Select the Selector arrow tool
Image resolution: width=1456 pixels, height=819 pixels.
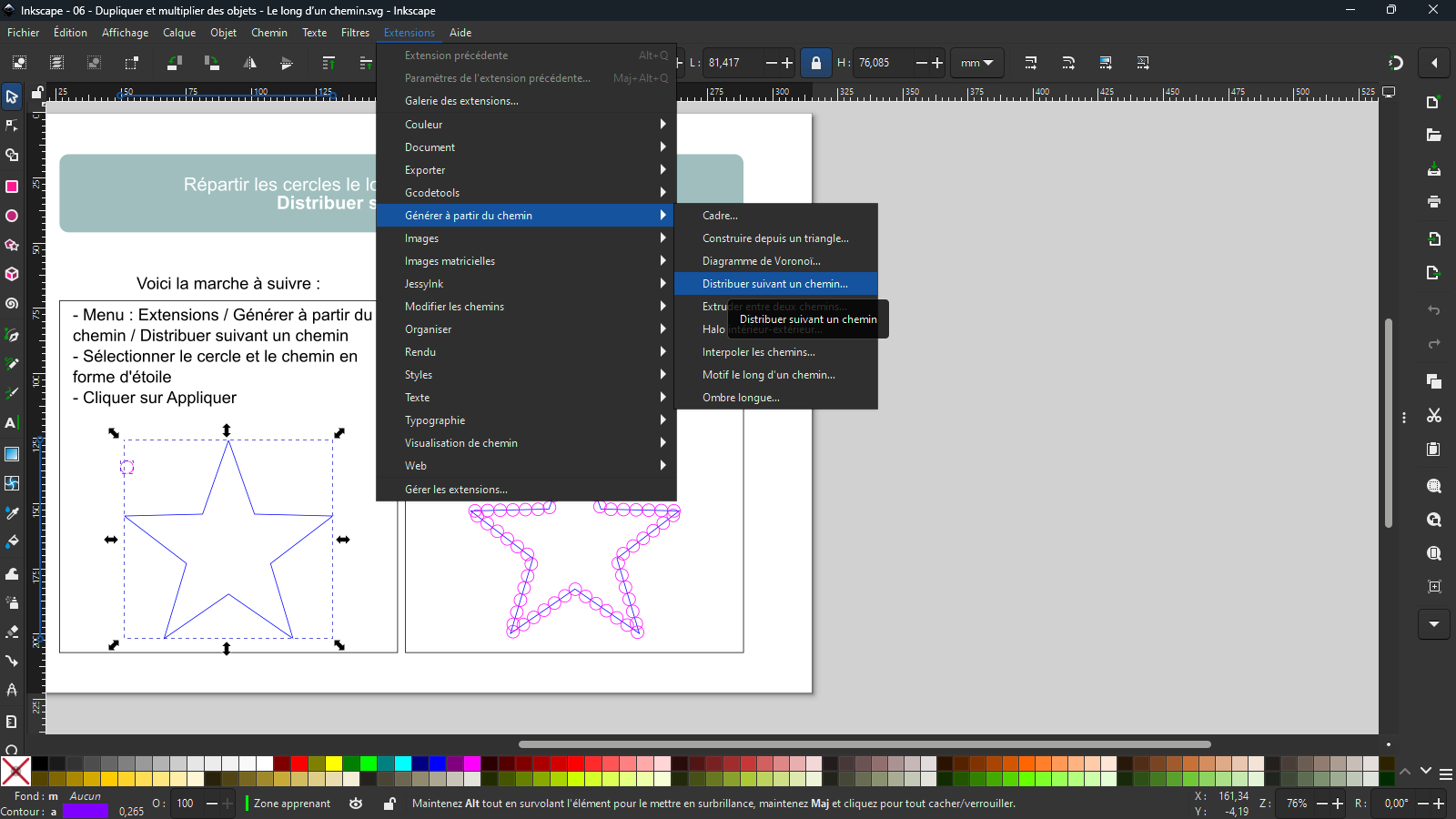pos(12,96)
